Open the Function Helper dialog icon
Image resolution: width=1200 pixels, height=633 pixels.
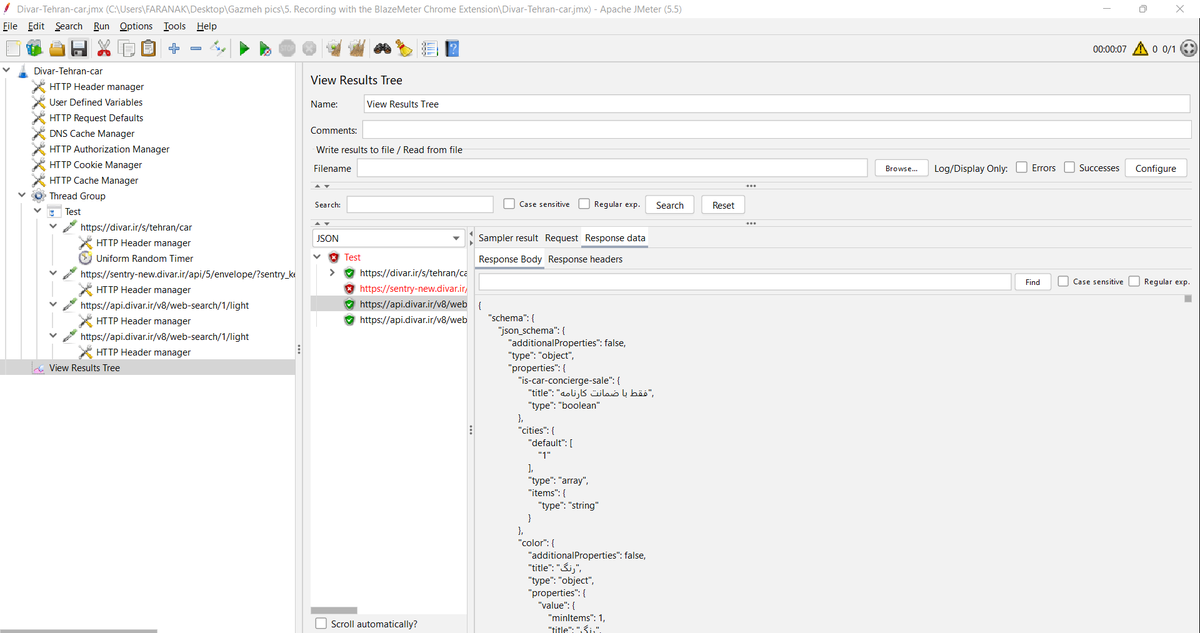pyautogui.click(x=429, y=48)
